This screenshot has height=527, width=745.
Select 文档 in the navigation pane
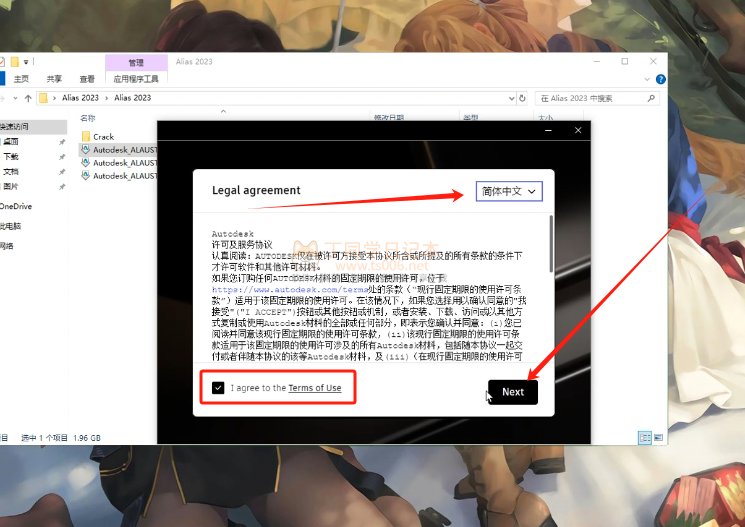10,172
